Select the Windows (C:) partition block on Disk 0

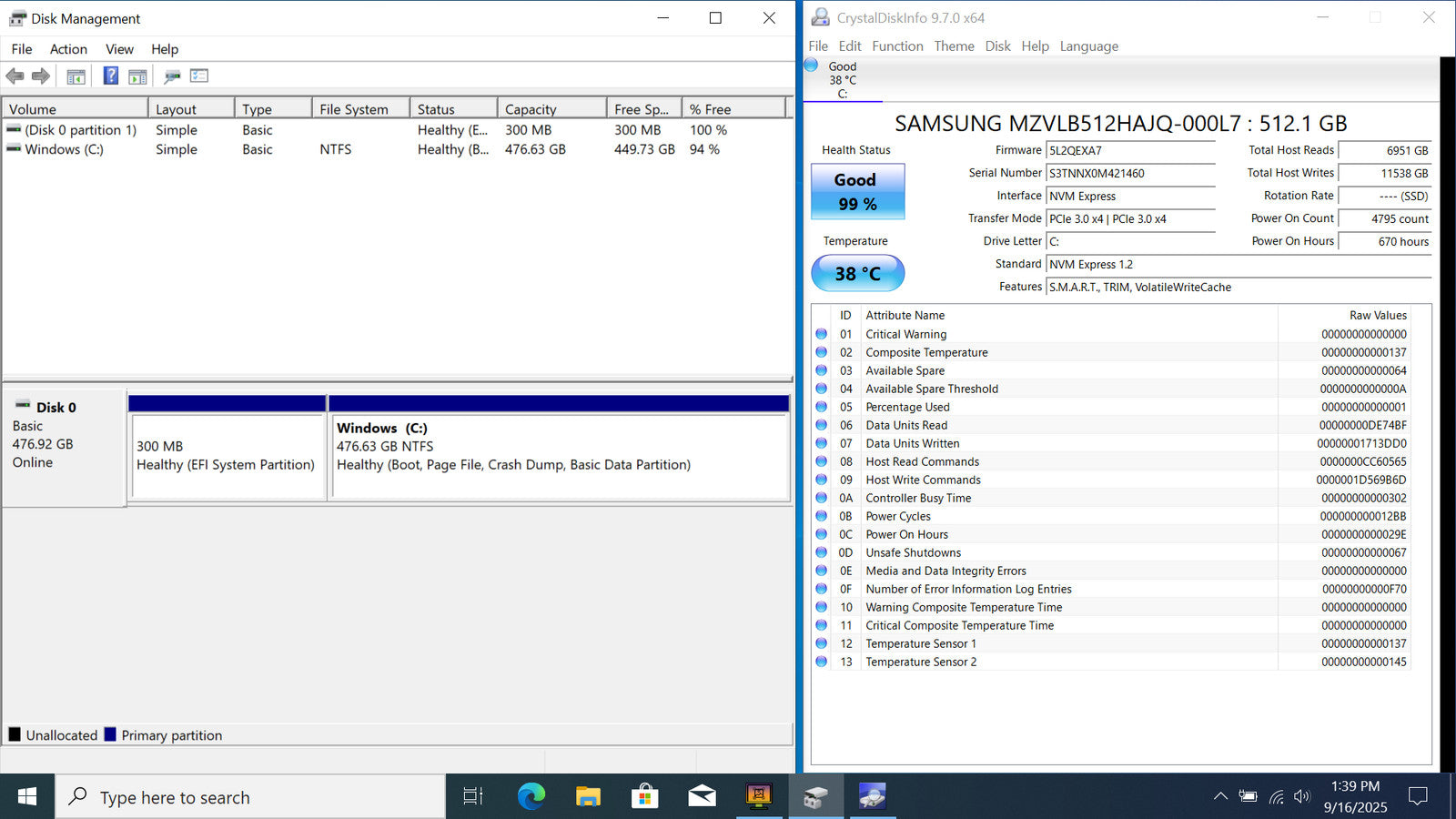coord(559,455)
